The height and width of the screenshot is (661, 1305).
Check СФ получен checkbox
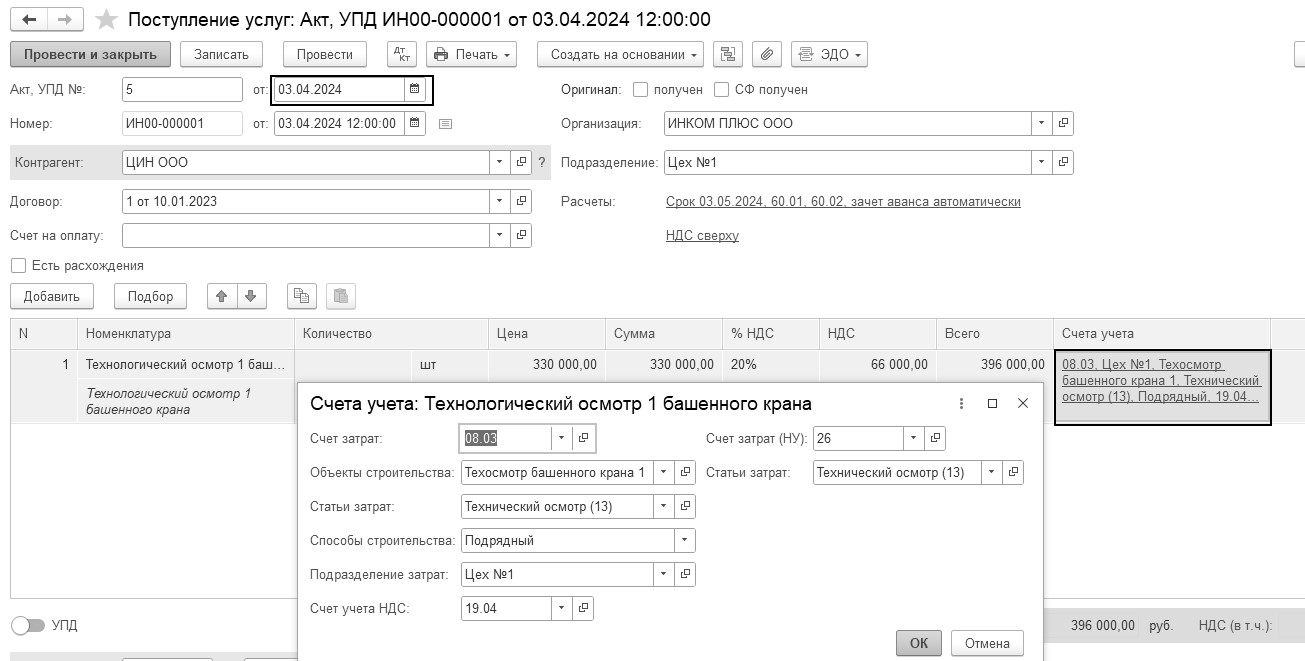coord(722,89)
